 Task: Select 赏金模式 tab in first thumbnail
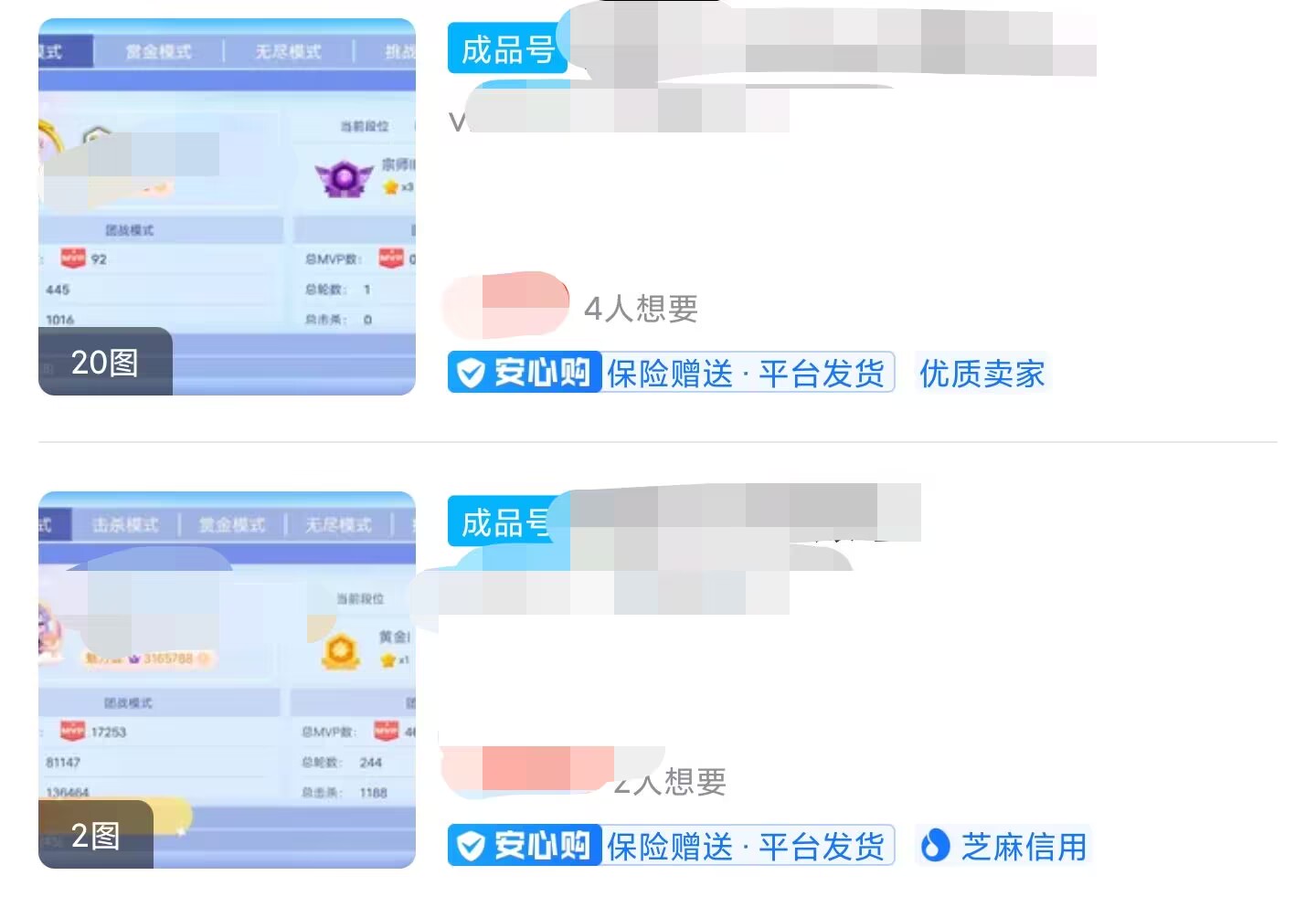coord(159,52)
